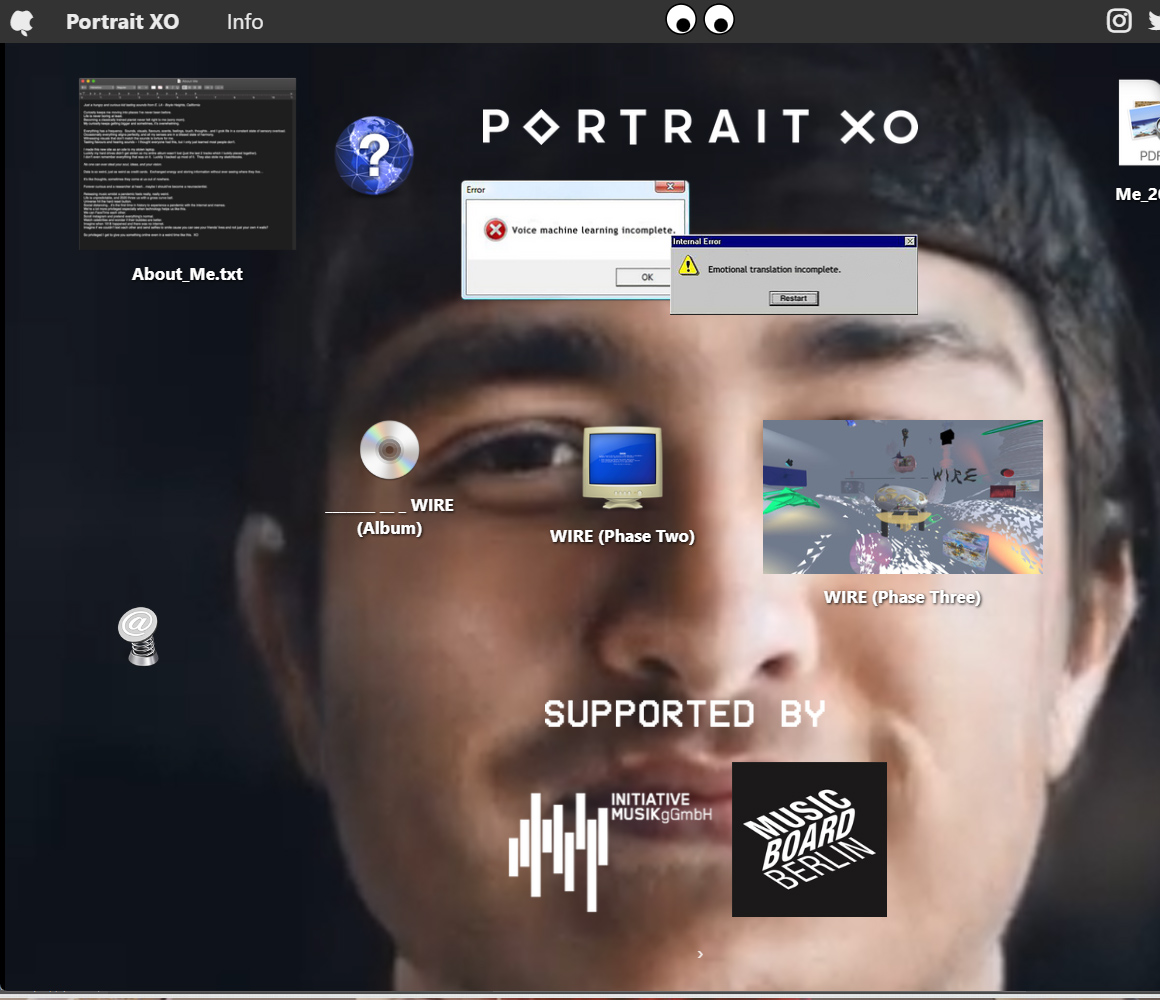Select Portrait XO in the menu bar
This screenshot has width=1160, height=1000.
[122, 21]
